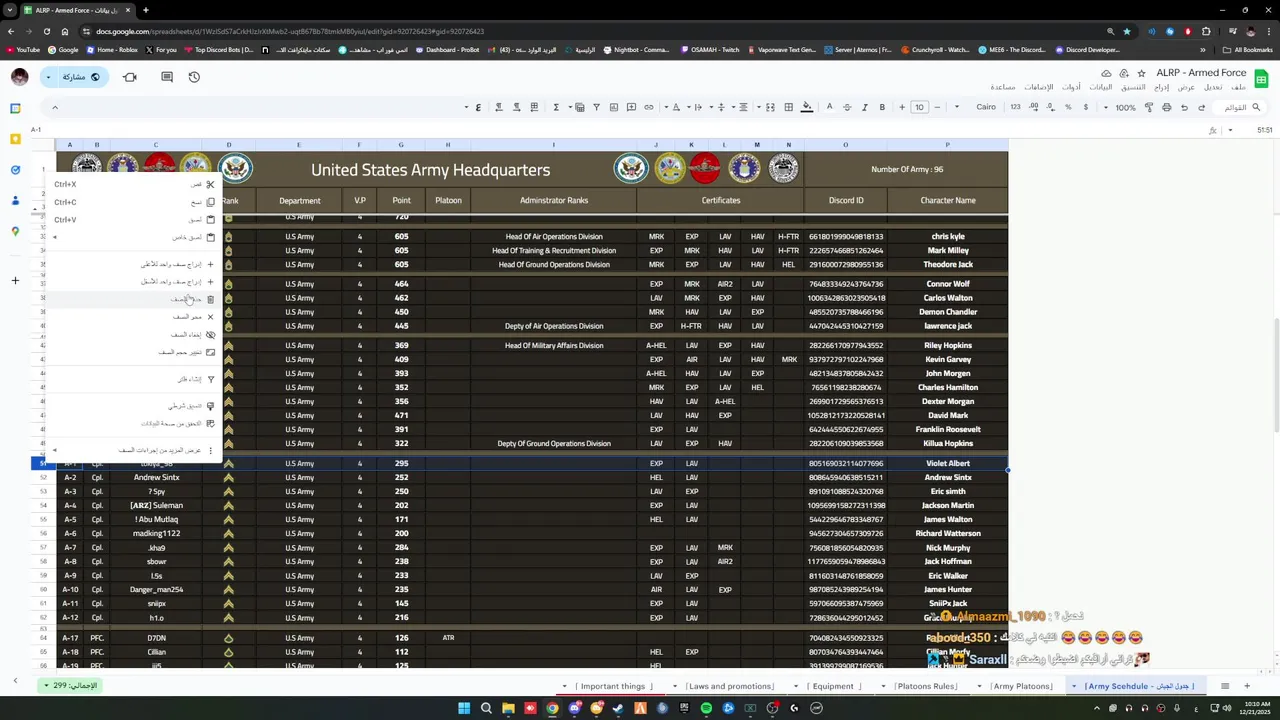Star the ALRP - Armed Force document
The height and width of the screenshot is (720, 1280).
[x=1140, y=73]
